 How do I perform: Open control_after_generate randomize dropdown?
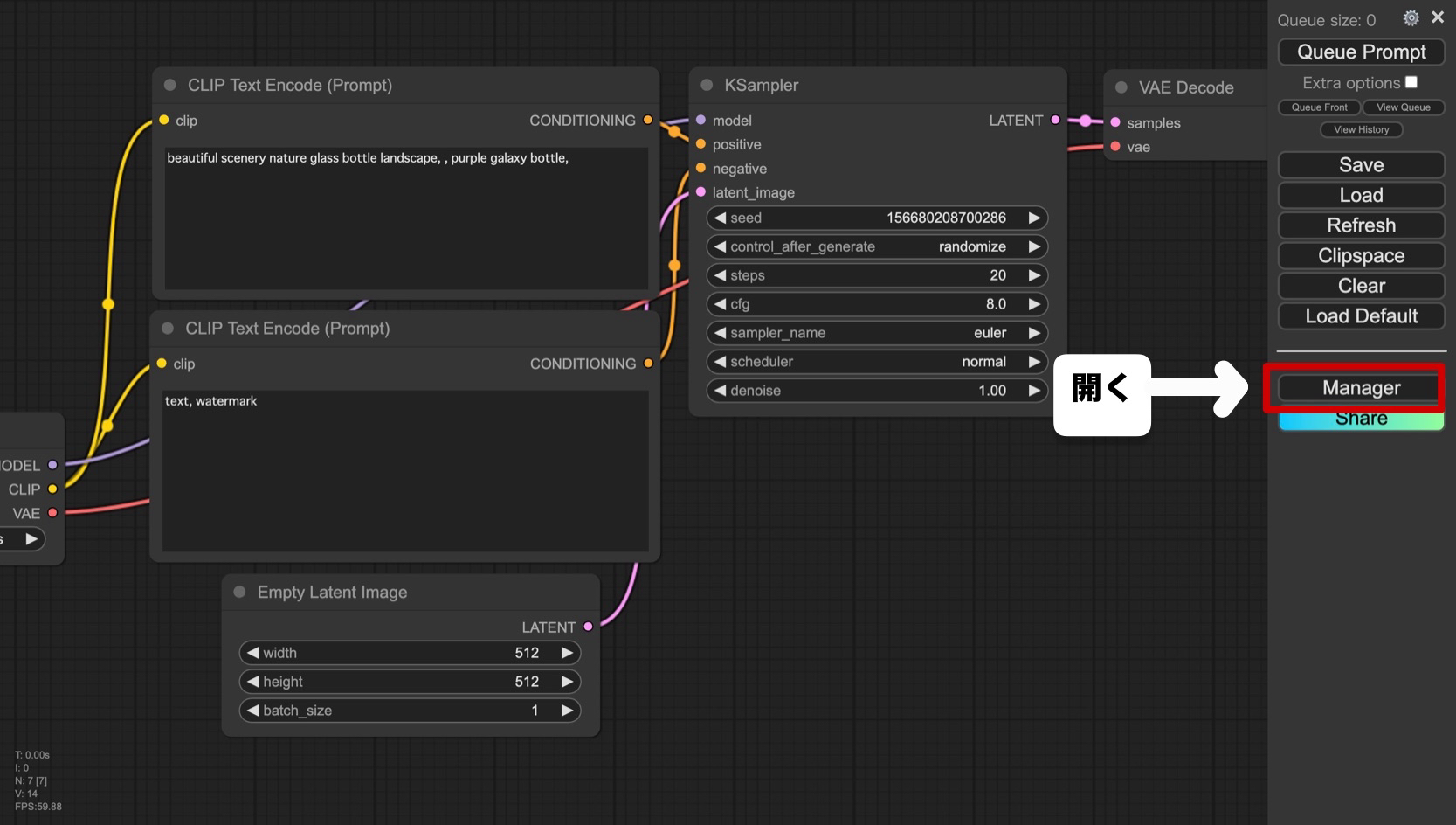pos(877,246)
